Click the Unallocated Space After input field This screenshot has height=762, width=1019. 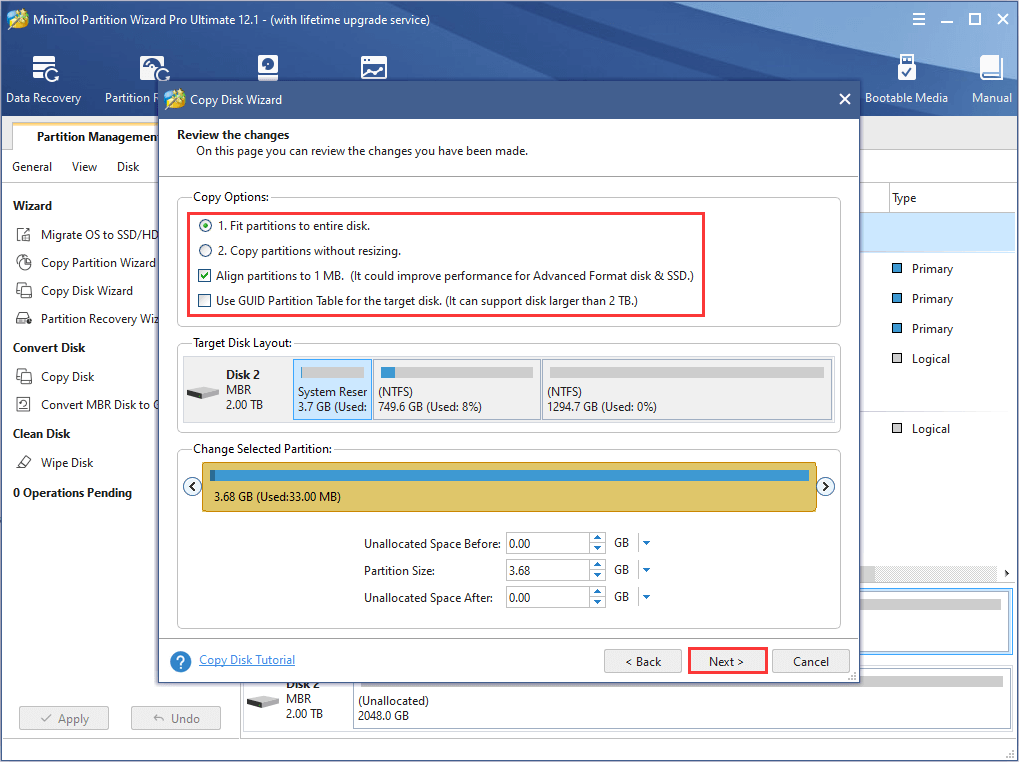[547, 598]
